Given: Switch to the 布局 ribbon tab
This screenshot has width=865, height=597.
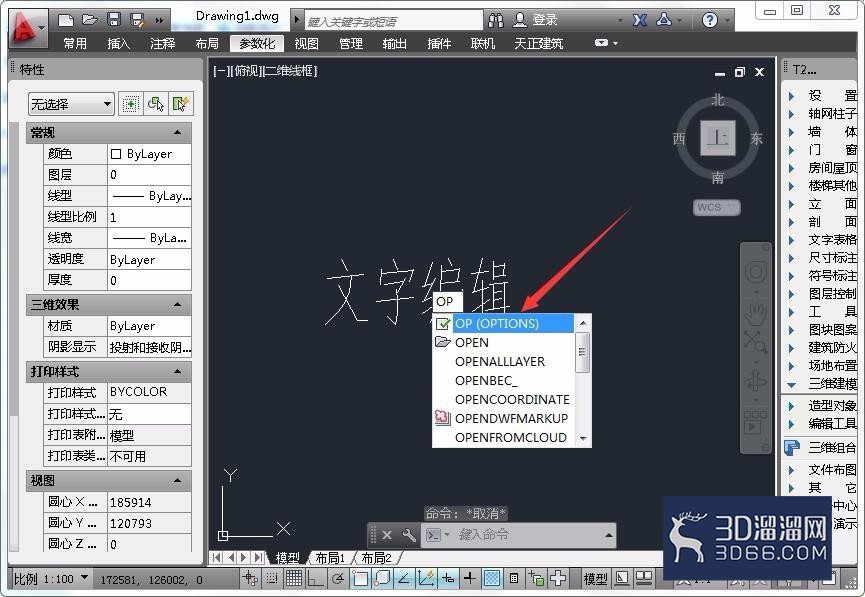Looking at the screenshot, I should tap(207, 44).
